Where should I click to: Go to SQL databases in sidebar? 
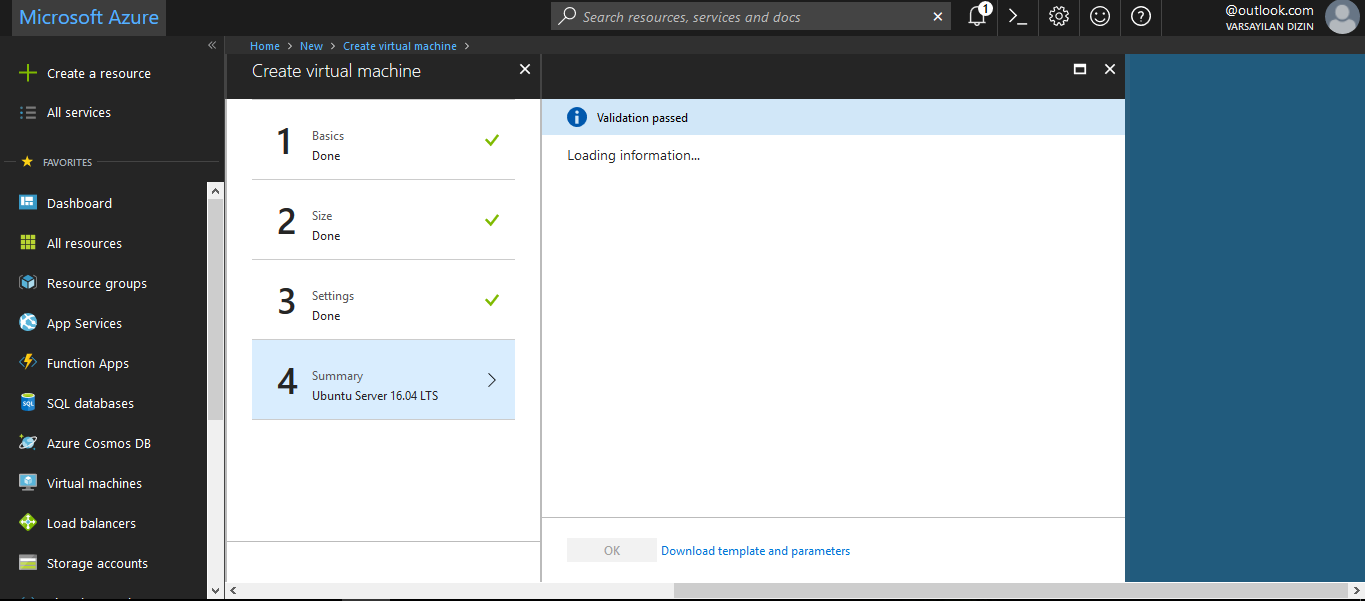tap(90, 403)
